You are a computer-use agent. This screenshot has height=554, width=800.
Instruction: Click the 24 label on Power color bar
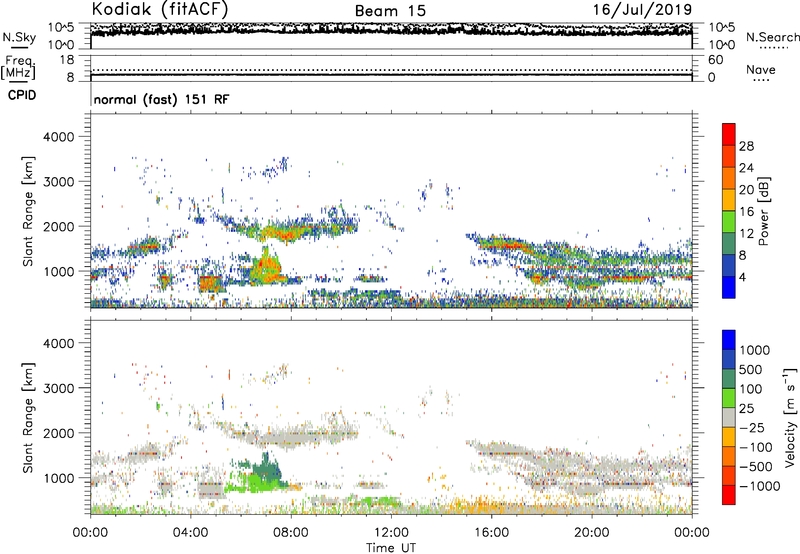click(x=746, y=168)
